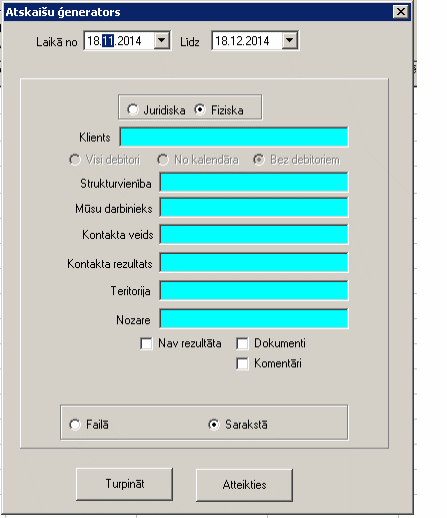
Task: Focus the Struktūrvienība input field
Action: [254, 182]
